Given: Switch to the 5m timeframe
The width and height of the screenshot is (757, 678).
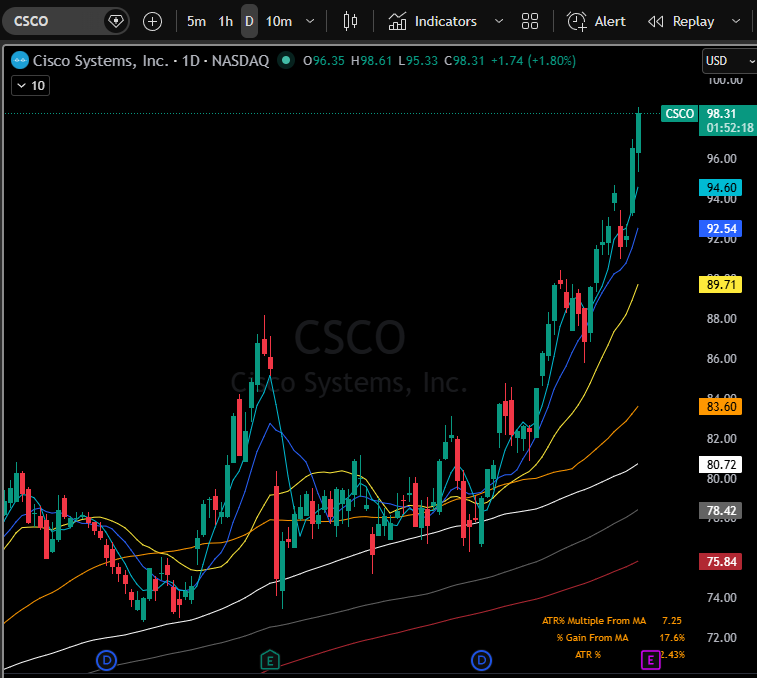Looking at the screenshot, I should (x=196, y=21).
